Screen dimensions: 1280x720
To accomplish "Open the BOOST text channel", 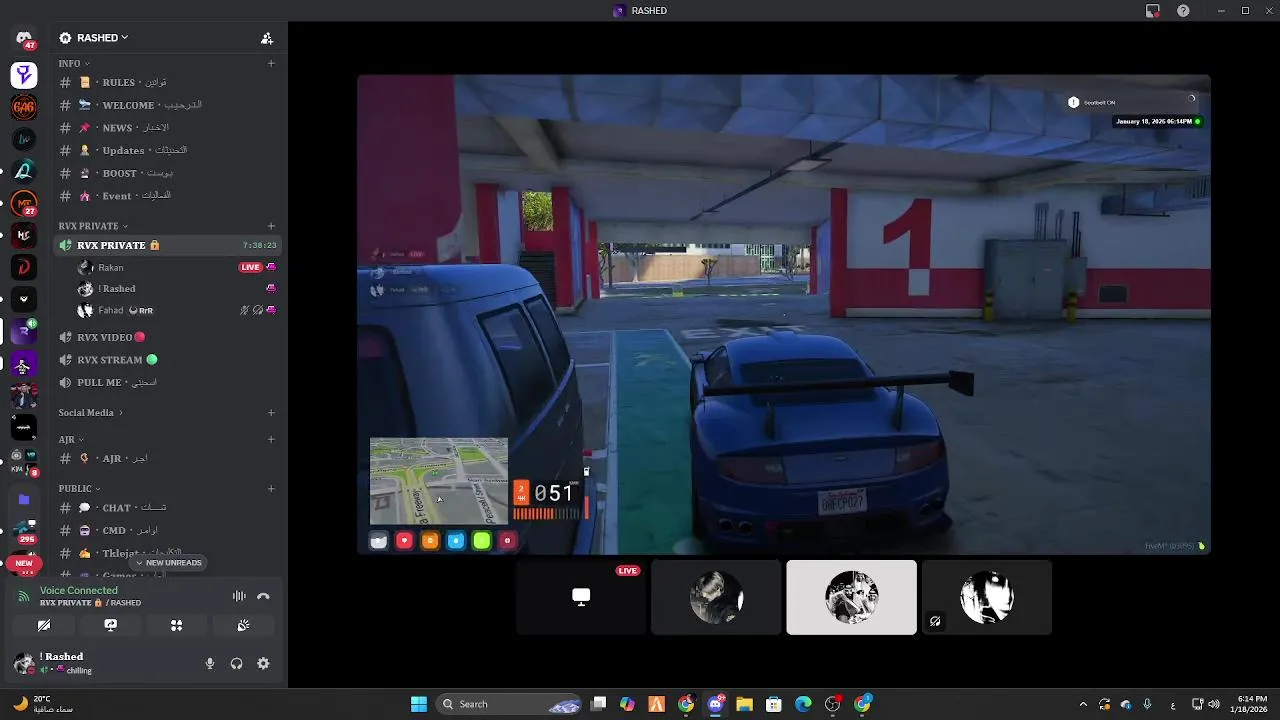I will coord(167,173).
